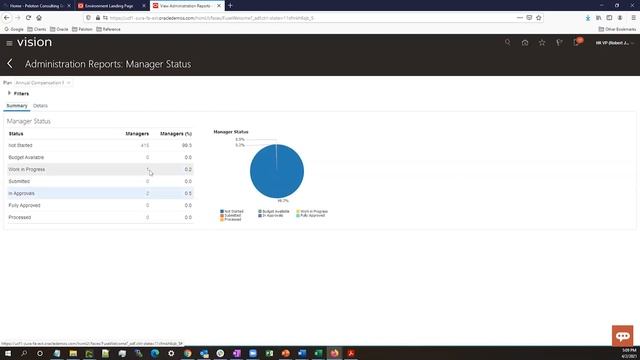
Task: Open the Firefox taskbar icon
Action: pos(334,353)
